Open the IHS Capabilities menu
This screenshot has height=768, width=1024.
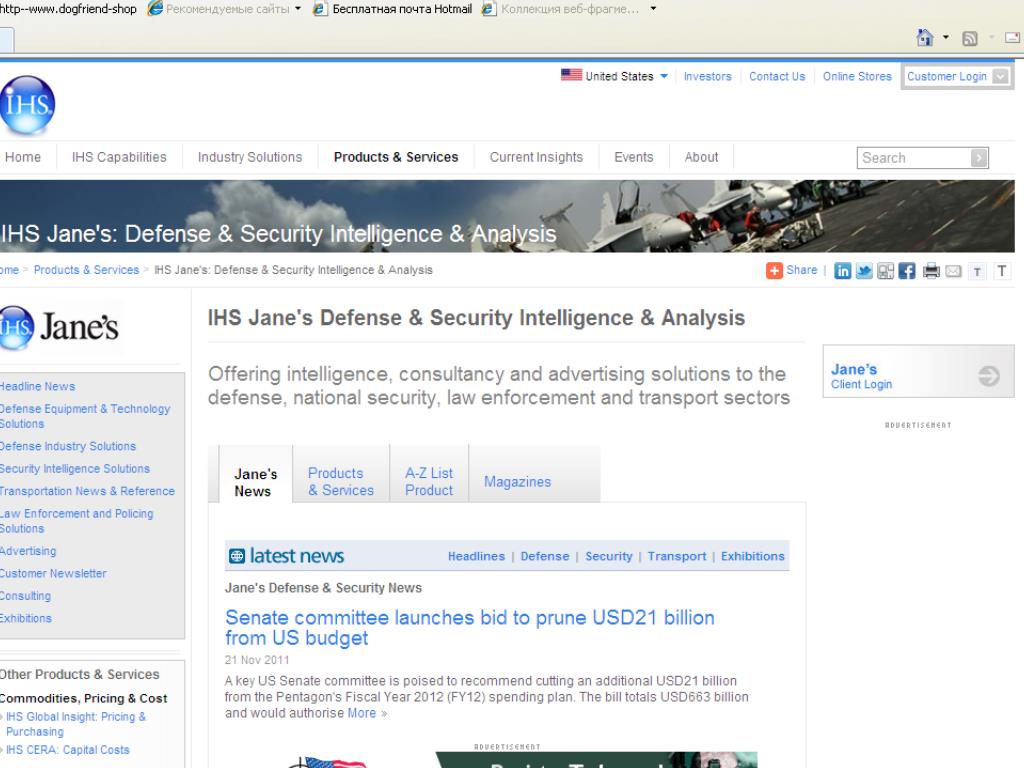(x=119, y=157)
